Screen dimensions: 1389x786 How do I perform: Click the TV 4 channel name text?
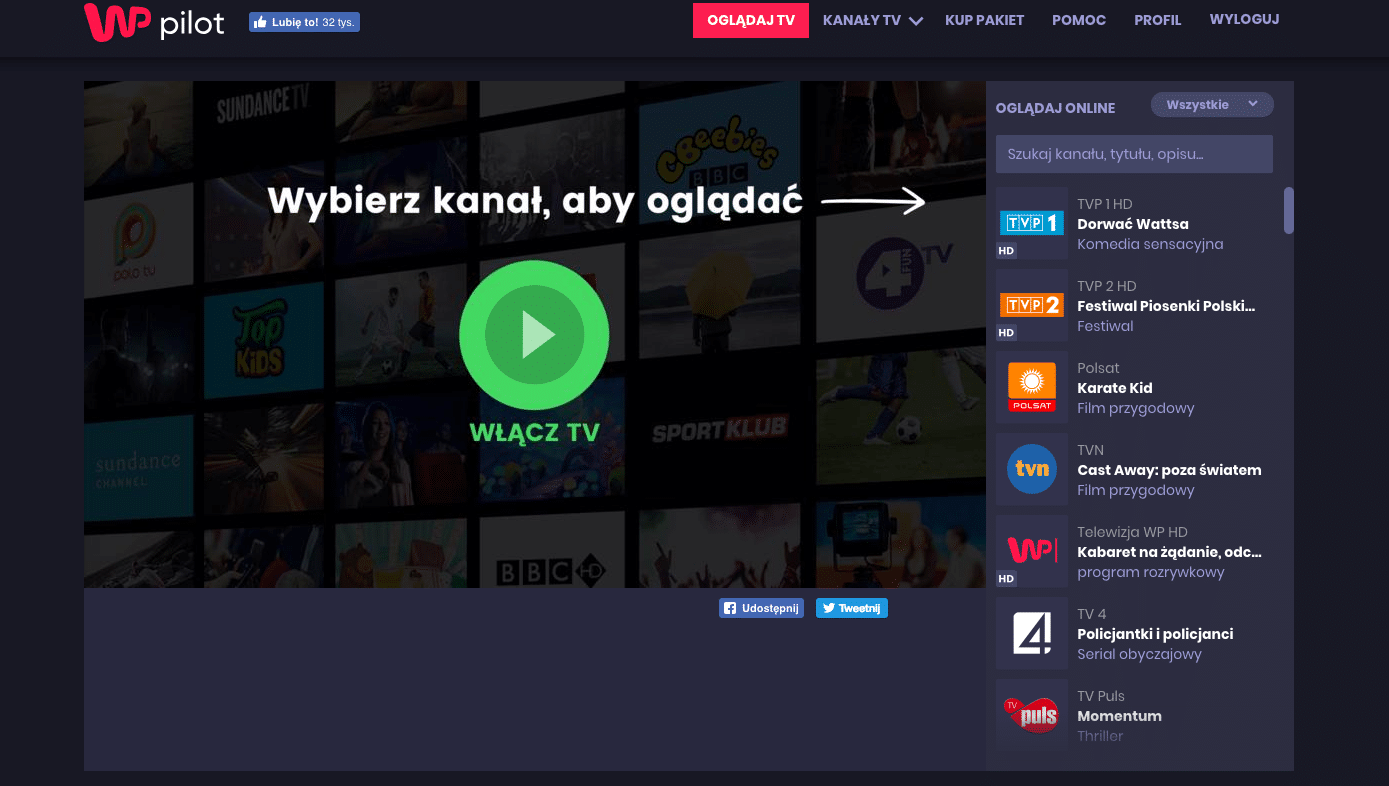(1092, 614)
